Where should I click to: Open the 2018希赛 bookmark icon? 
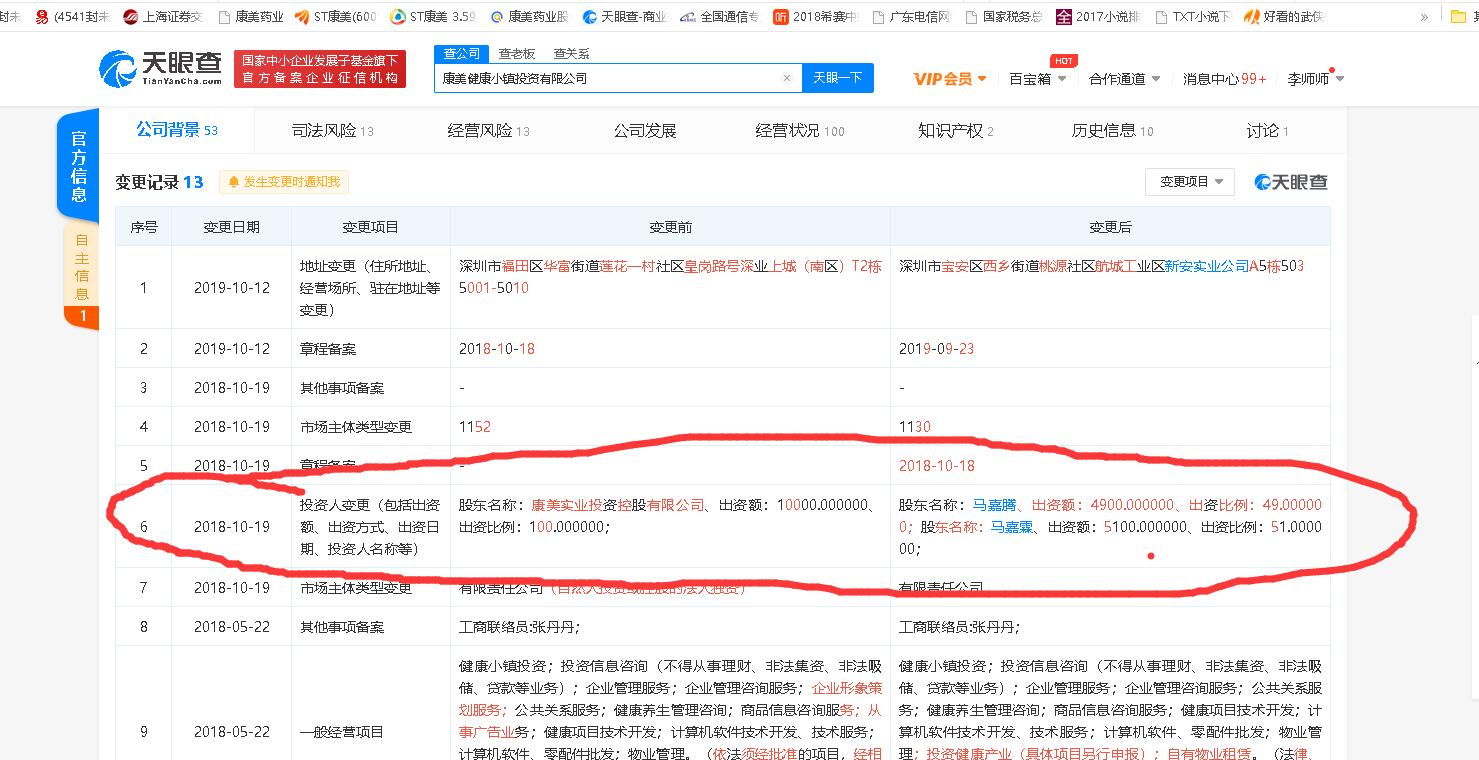(781, 17)
